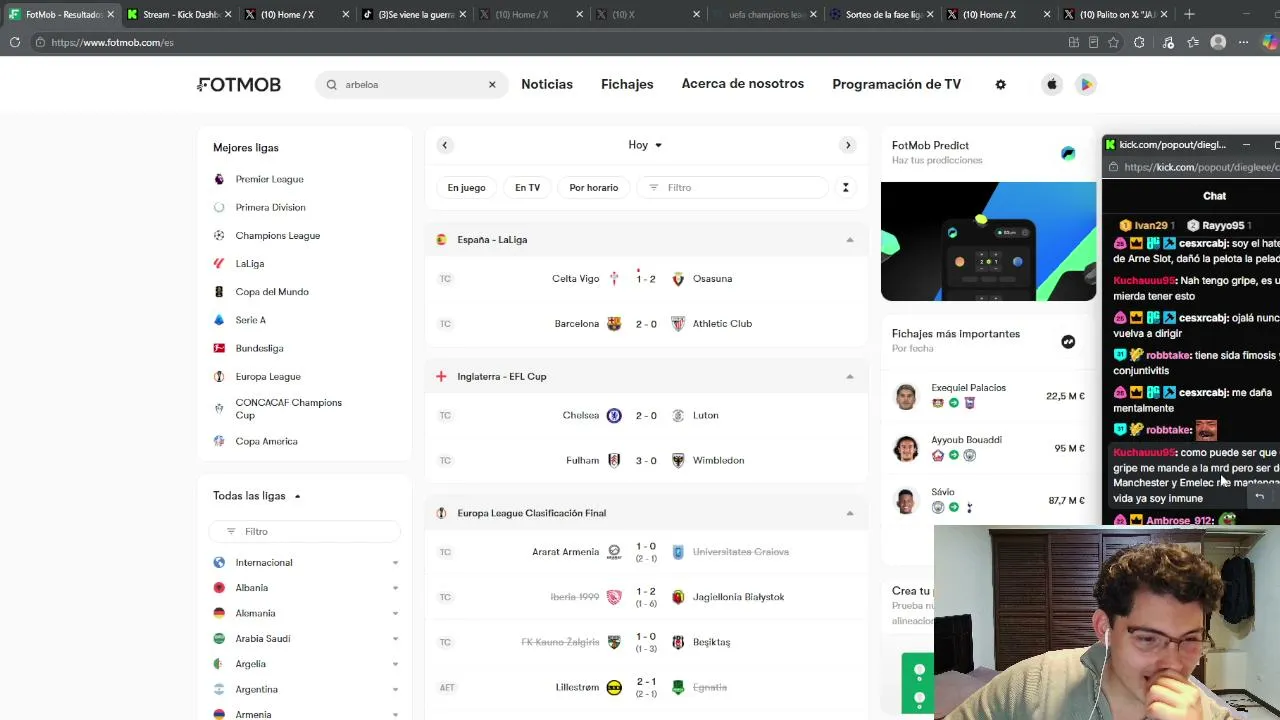Screen dimensions: 1280x720
Task: Click the FotMob Predict logo icon
Action: coord(1068,153)
